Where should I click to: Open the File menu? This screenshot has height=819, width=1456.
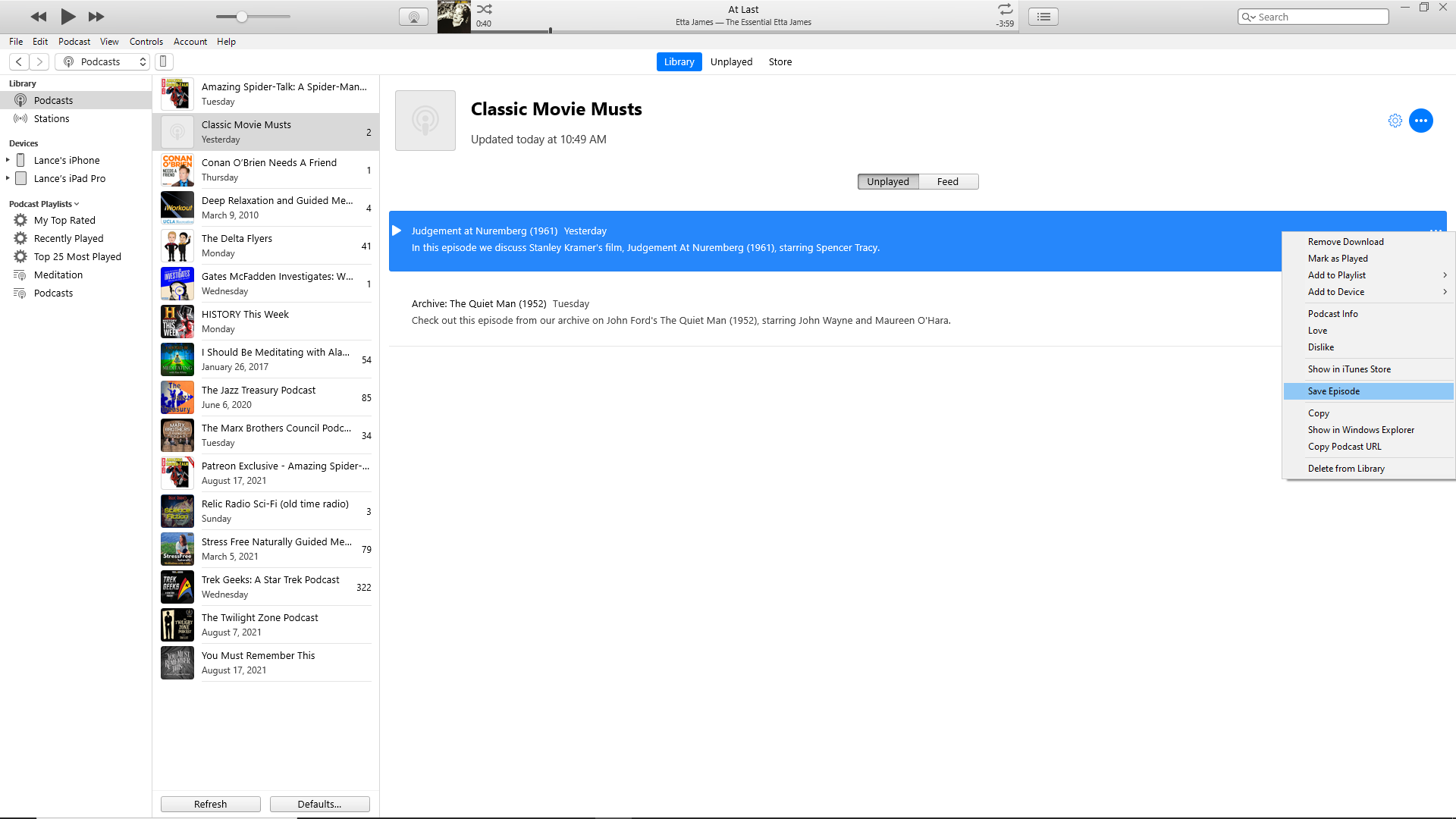coord(16,42)
